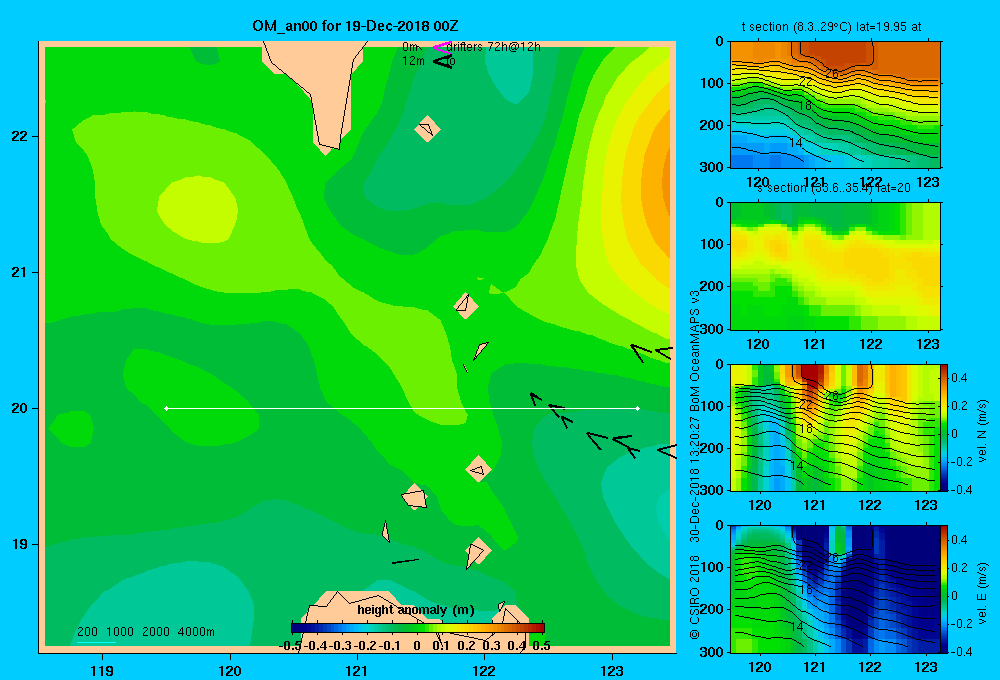Click the island near 18.9N 121.9E
The height and width of the screenshot is (680, 1000).
[x=478, y=552]
